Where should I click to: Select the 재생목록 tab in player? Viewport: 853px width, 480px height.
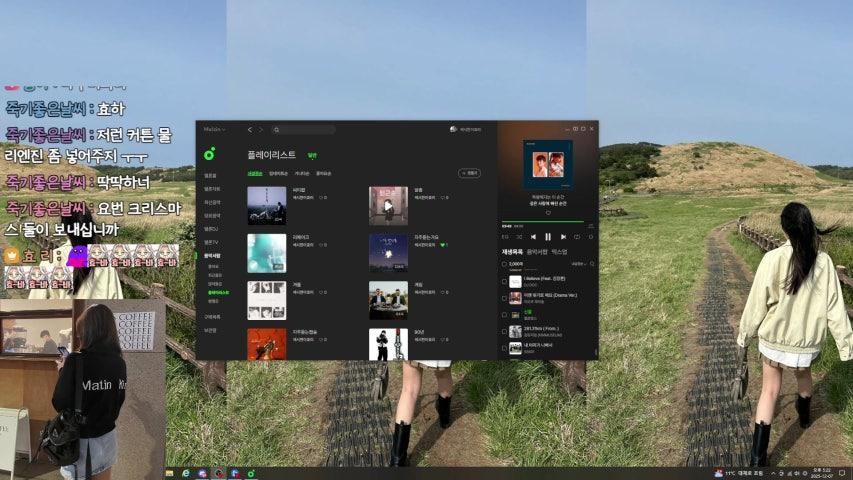[x=512, y=252]
